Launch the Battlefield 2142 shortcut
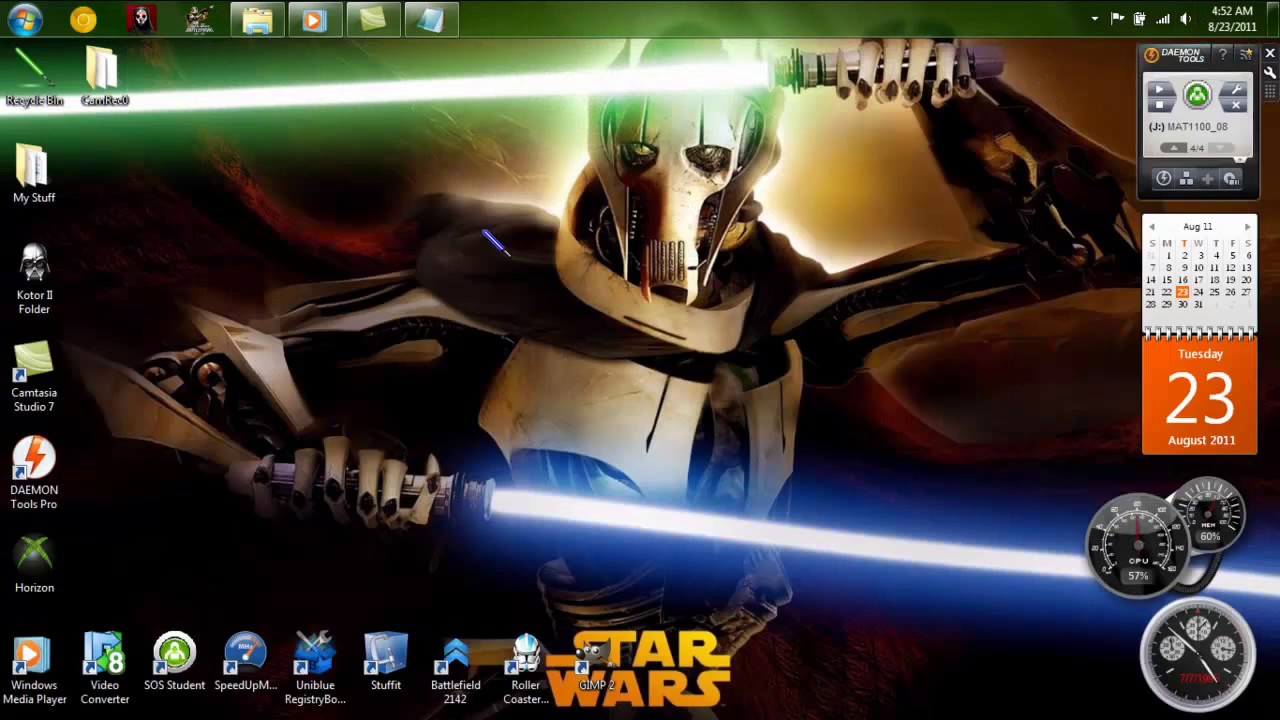Viewport: 1280px width, 720px height. 455,668
